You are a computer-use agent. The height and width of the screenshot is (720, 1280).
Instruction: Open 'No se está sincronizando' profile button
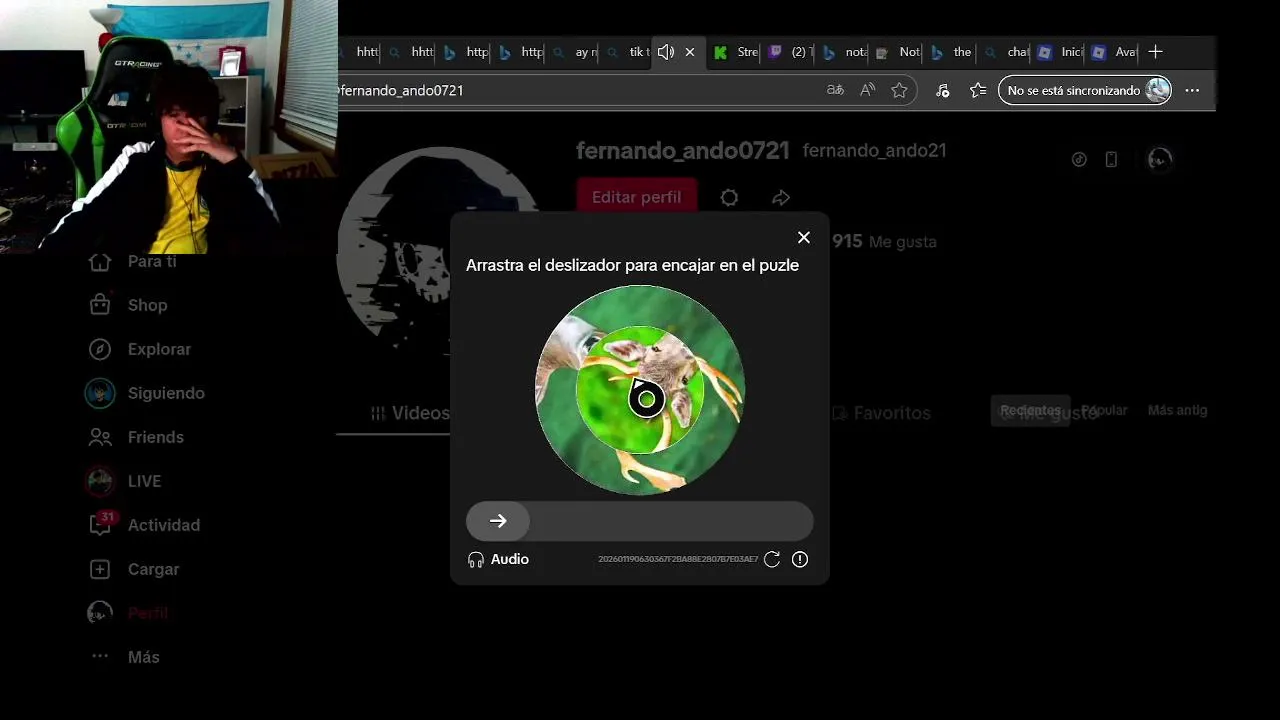[1085, 90]
